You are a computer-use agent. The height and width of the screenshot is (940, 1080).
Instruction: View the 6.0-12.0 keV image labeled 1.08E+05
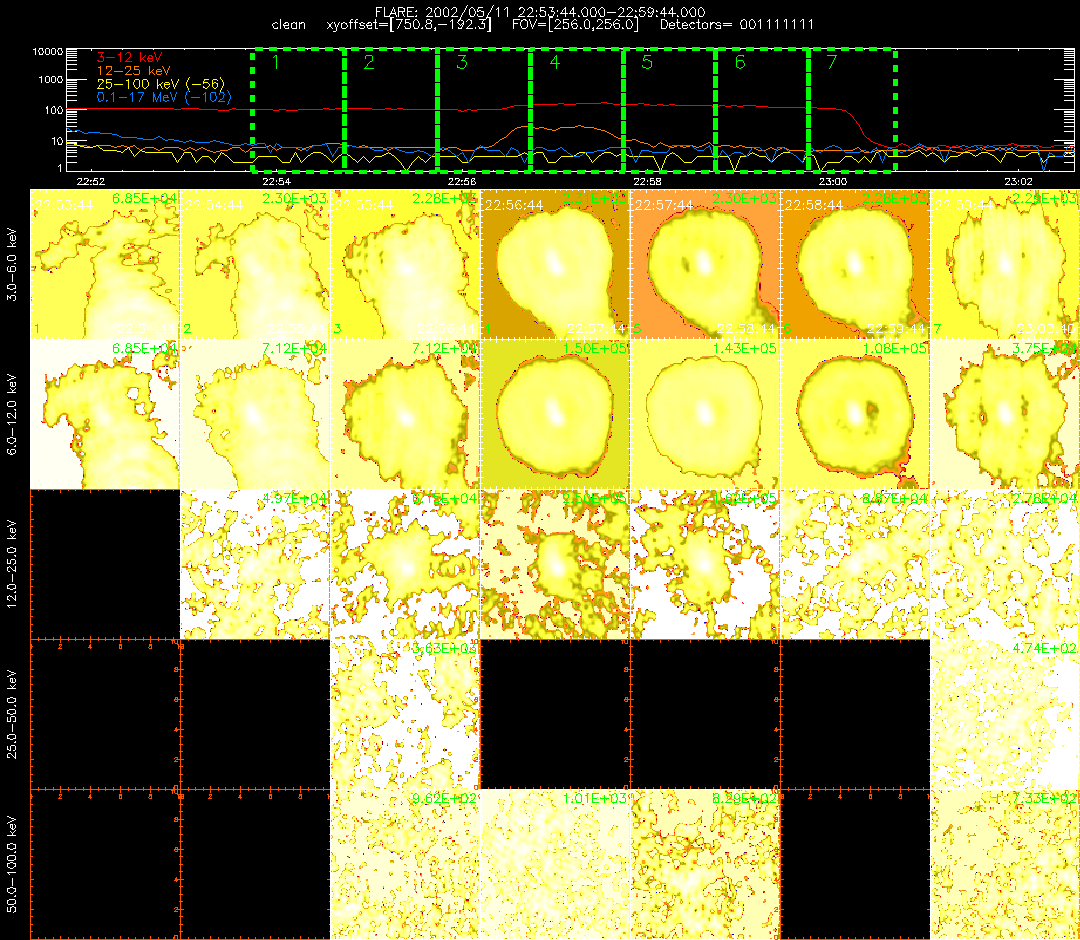coord(855,414)
